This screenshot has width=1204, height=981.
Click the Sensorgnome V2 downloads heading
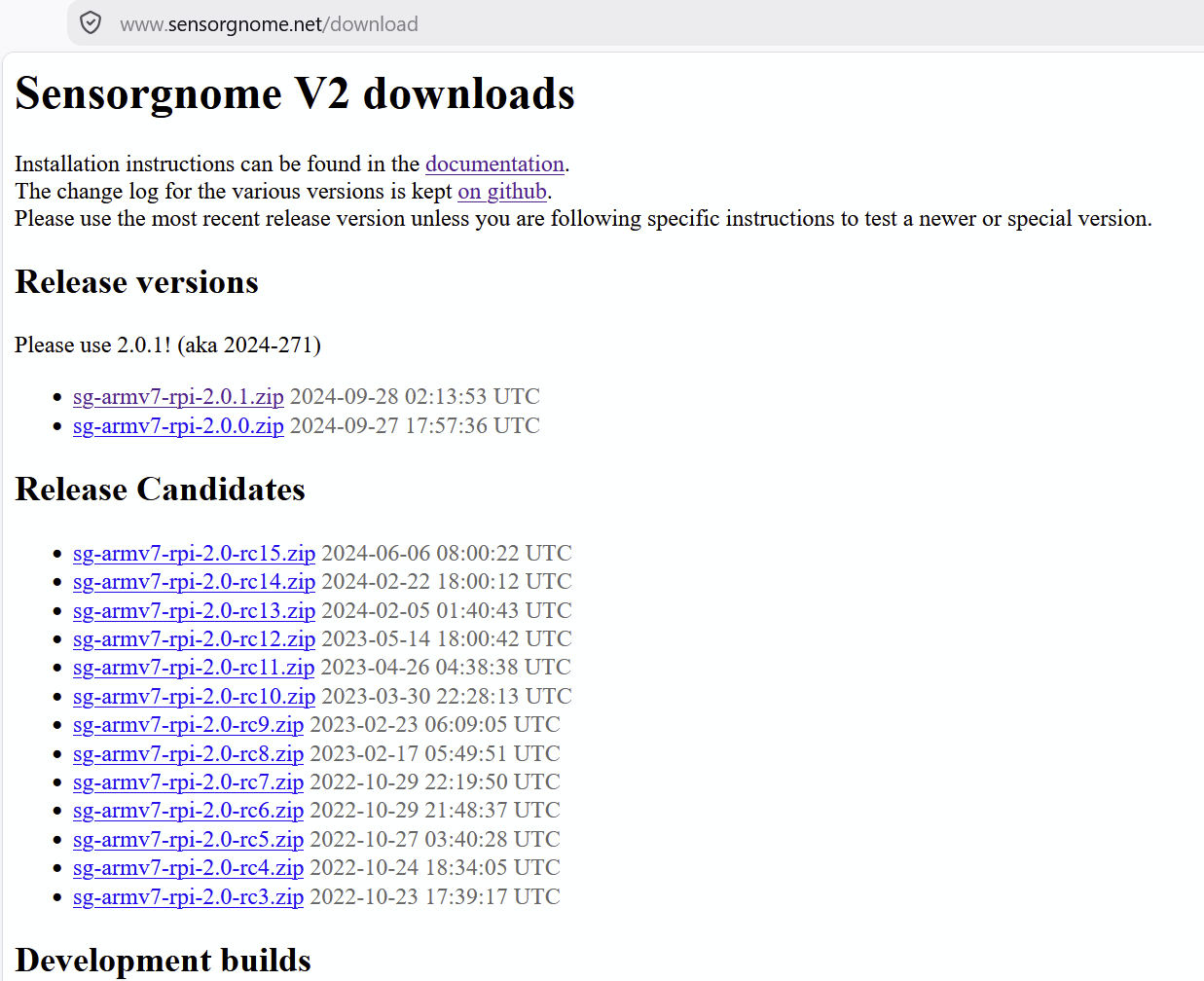295,94
